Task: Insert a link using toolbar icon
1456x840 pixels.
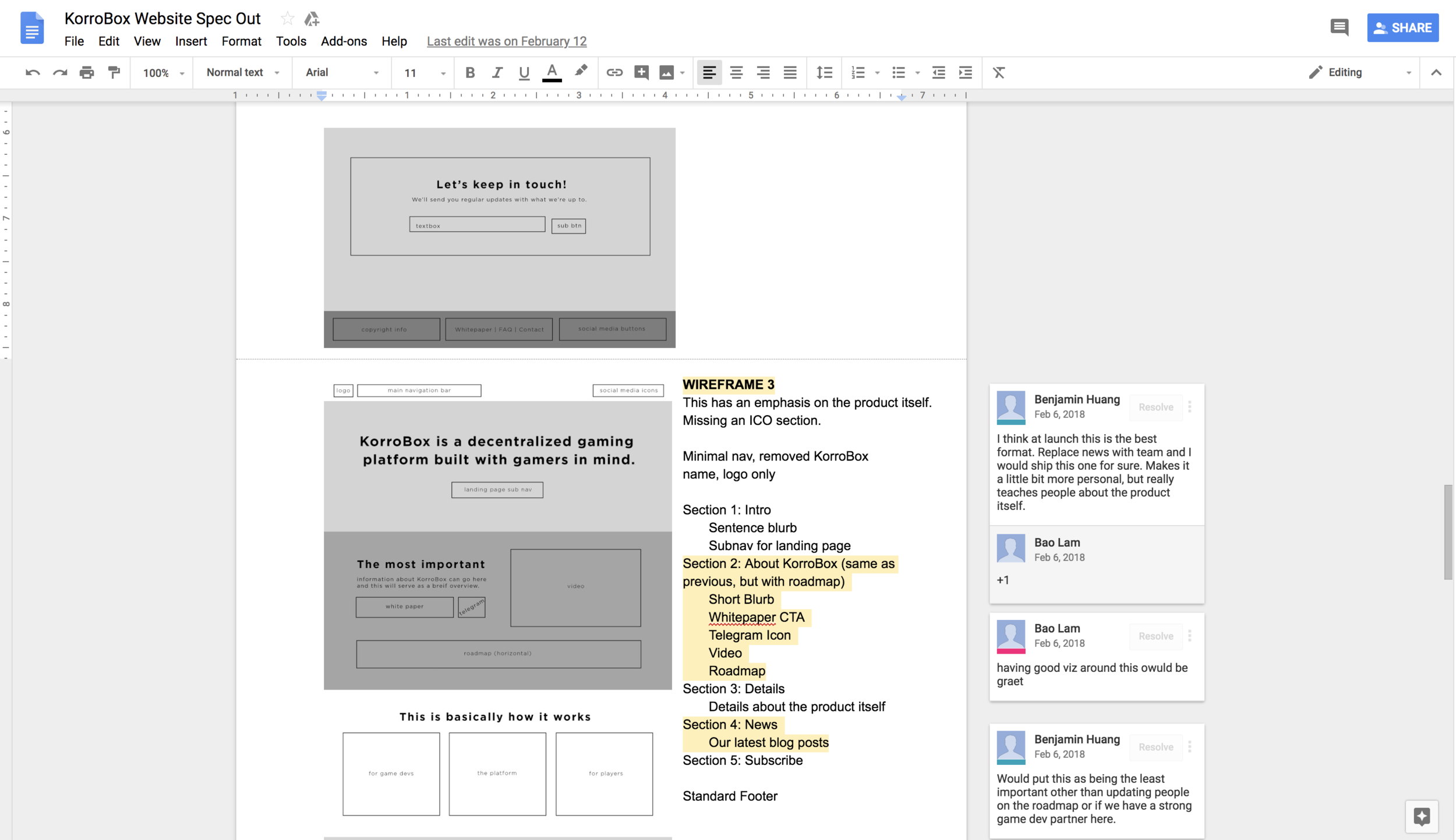Action: (614, 73)
